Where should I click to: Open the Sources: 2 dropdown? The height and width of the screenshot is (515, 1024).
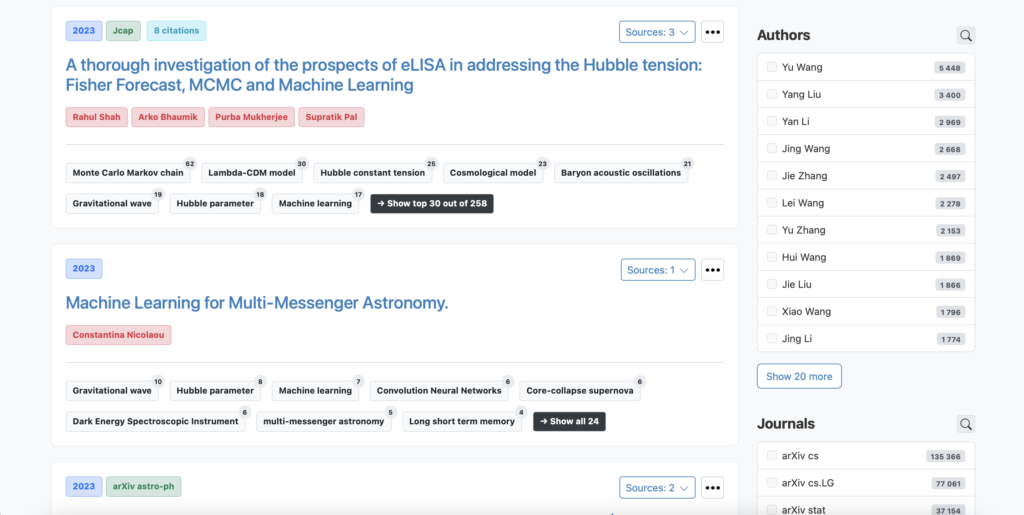point(657,487)
